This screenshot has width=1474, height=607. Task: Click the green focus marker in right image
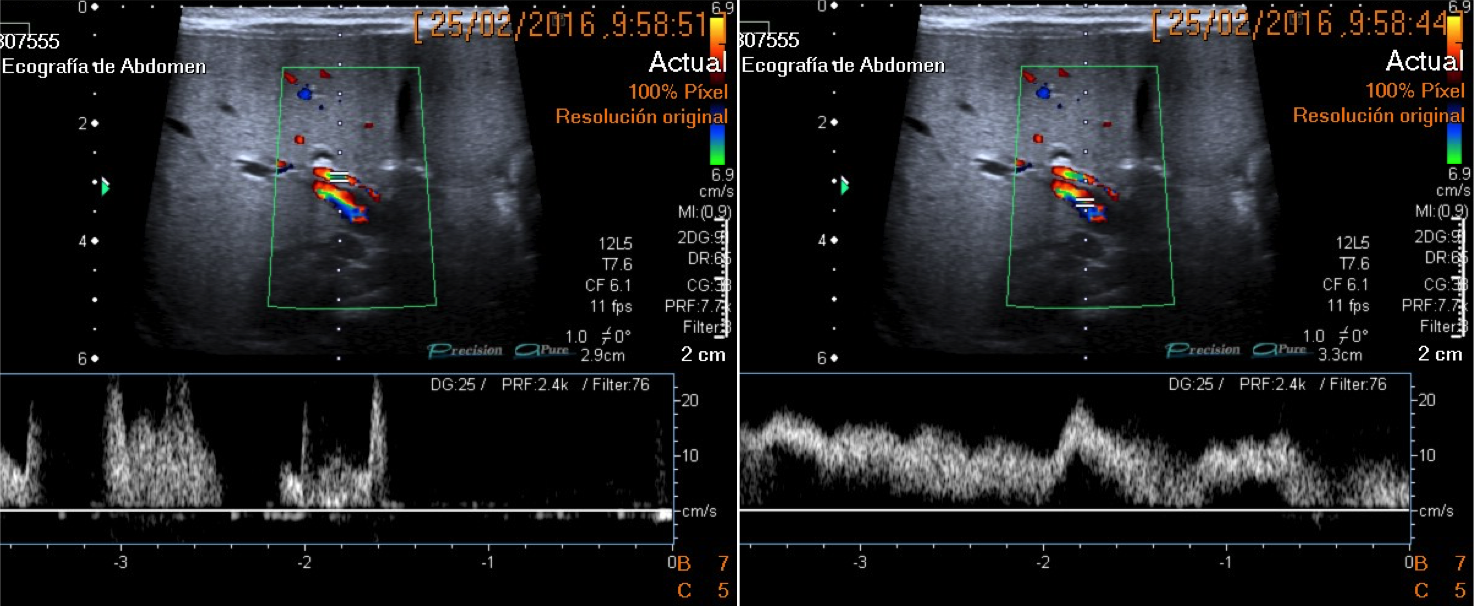844,186
